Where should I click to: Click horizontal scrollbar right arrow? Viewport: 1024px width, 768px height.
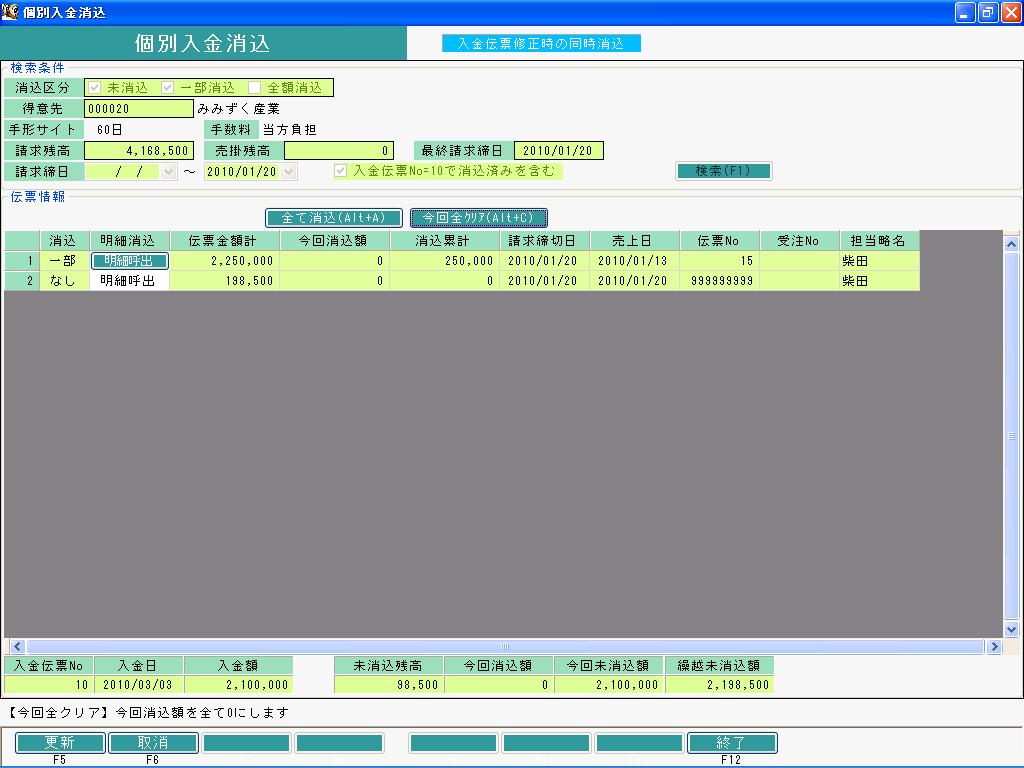pos(994,647)
